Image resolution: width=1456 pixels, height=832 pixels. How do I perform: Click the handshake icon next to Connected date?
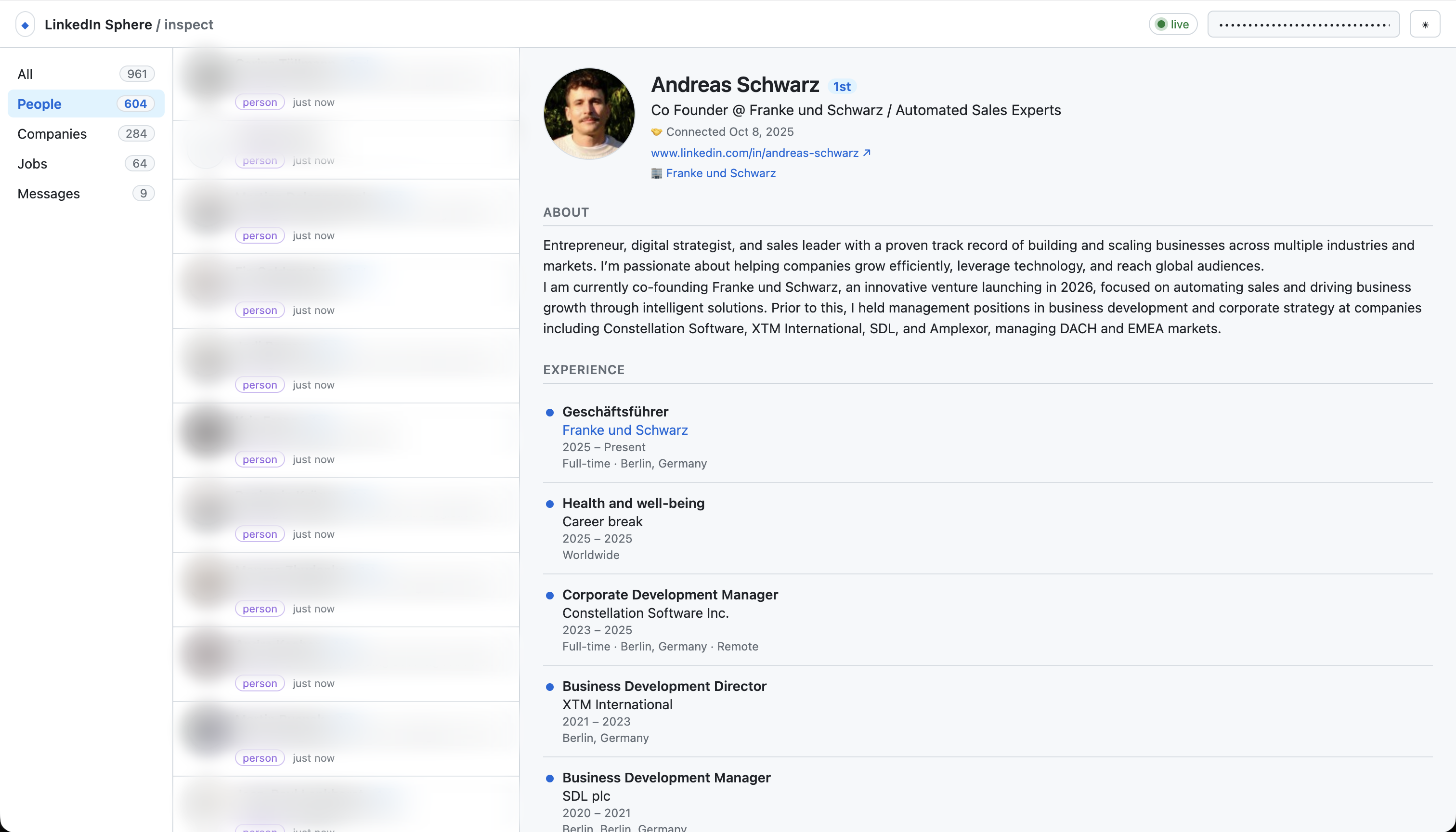pos(656,132)
